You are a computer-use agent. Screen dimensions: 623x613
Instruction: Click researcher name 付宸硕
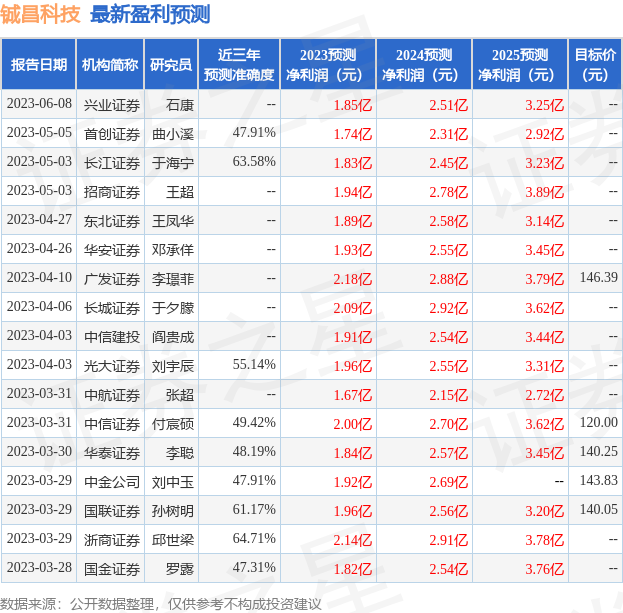pyautogui.click(x=173, y=424)
